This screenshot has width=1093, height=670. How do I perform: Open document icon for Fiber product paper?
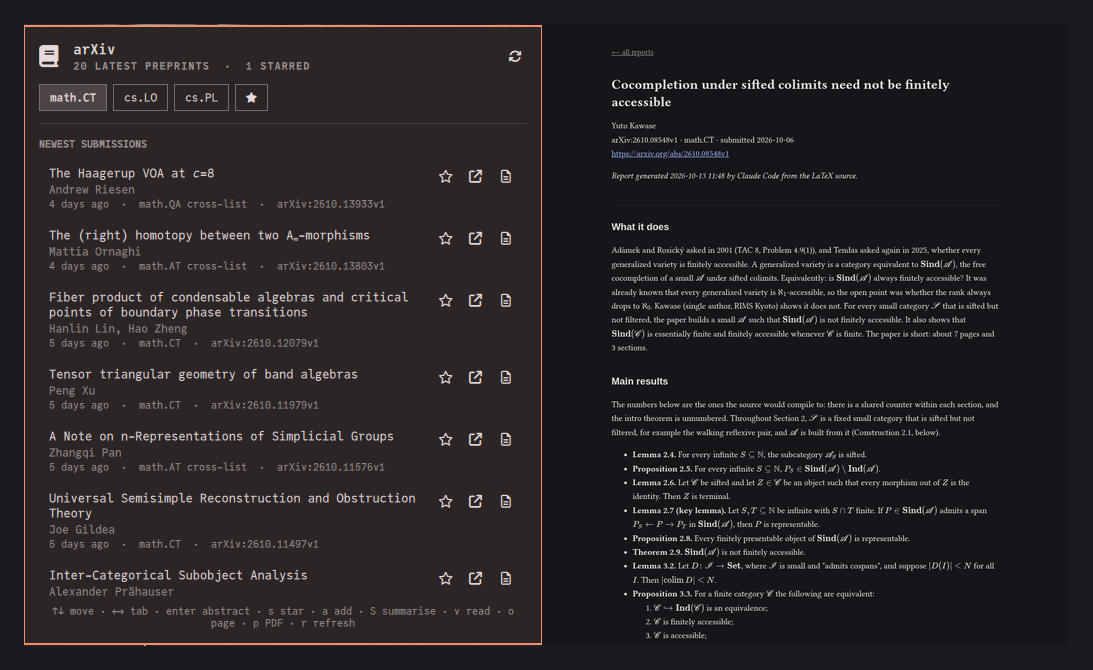click(x=506, y=300)
